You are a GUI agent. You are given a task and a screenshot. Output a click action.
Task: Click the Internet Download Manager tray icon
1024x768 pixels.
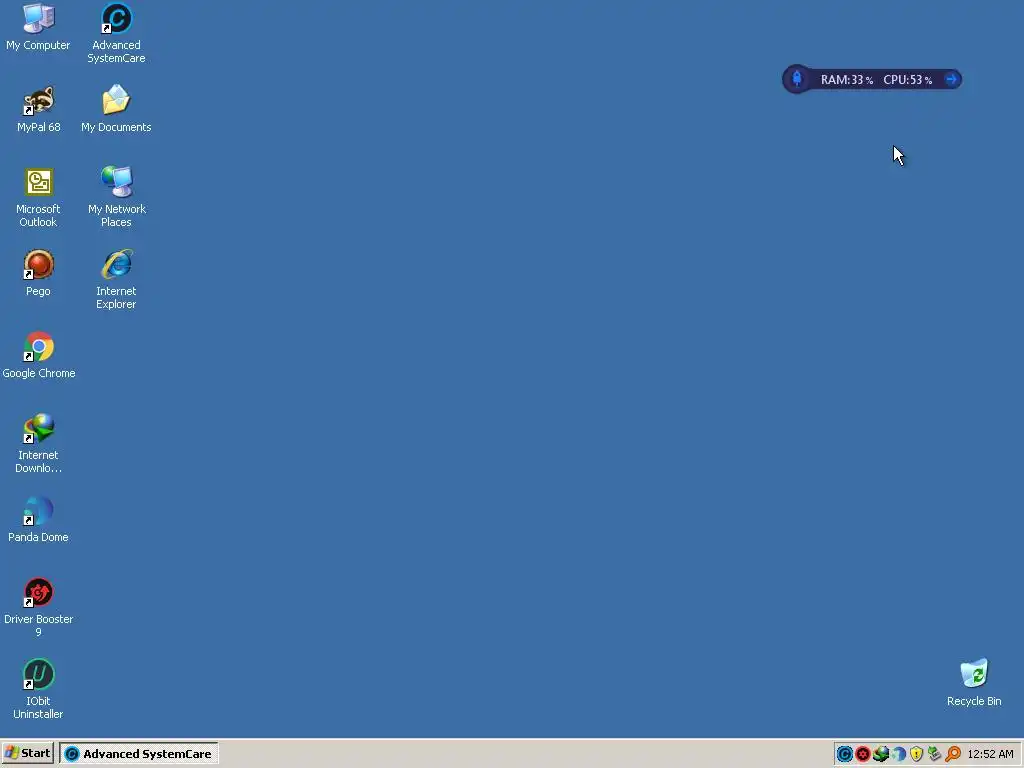(x=880, y=754)
